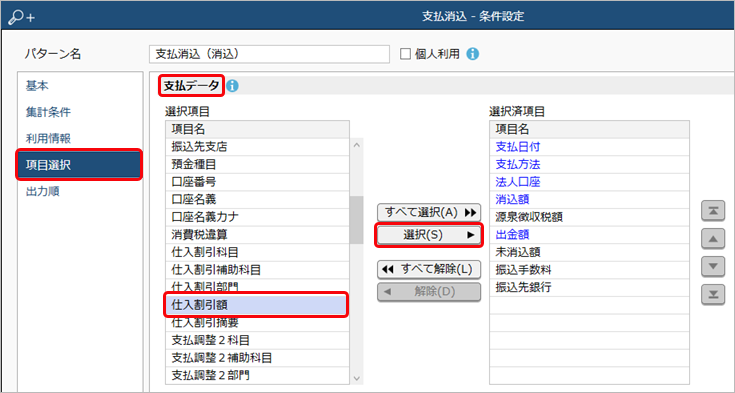Move selected item up one position
Viewport: 735px width, 393px height.
point(713,239)
